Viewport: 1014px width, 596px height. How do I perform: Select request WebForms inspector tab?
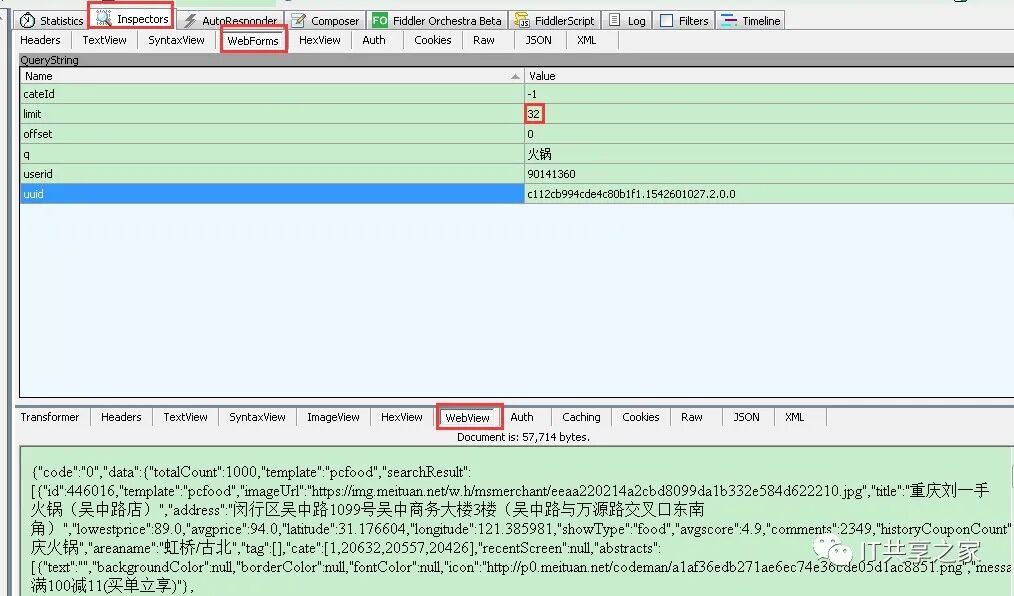tap(253, 39)
